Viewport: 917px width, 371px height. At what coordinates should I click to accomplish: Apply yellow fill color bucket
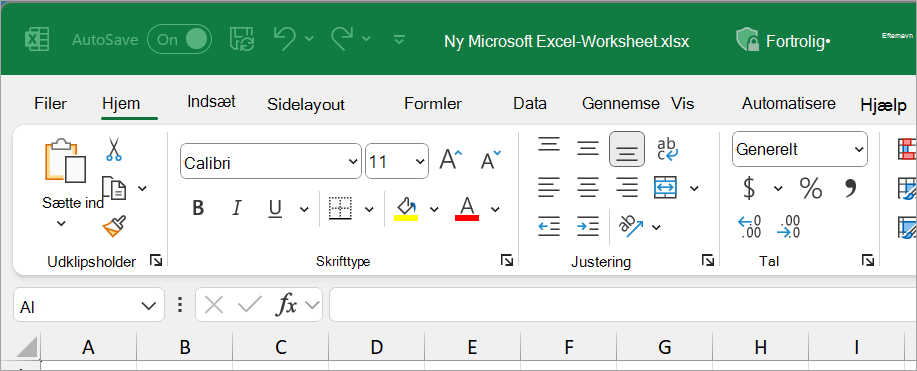pyautogui.click(x=406, y=208)
